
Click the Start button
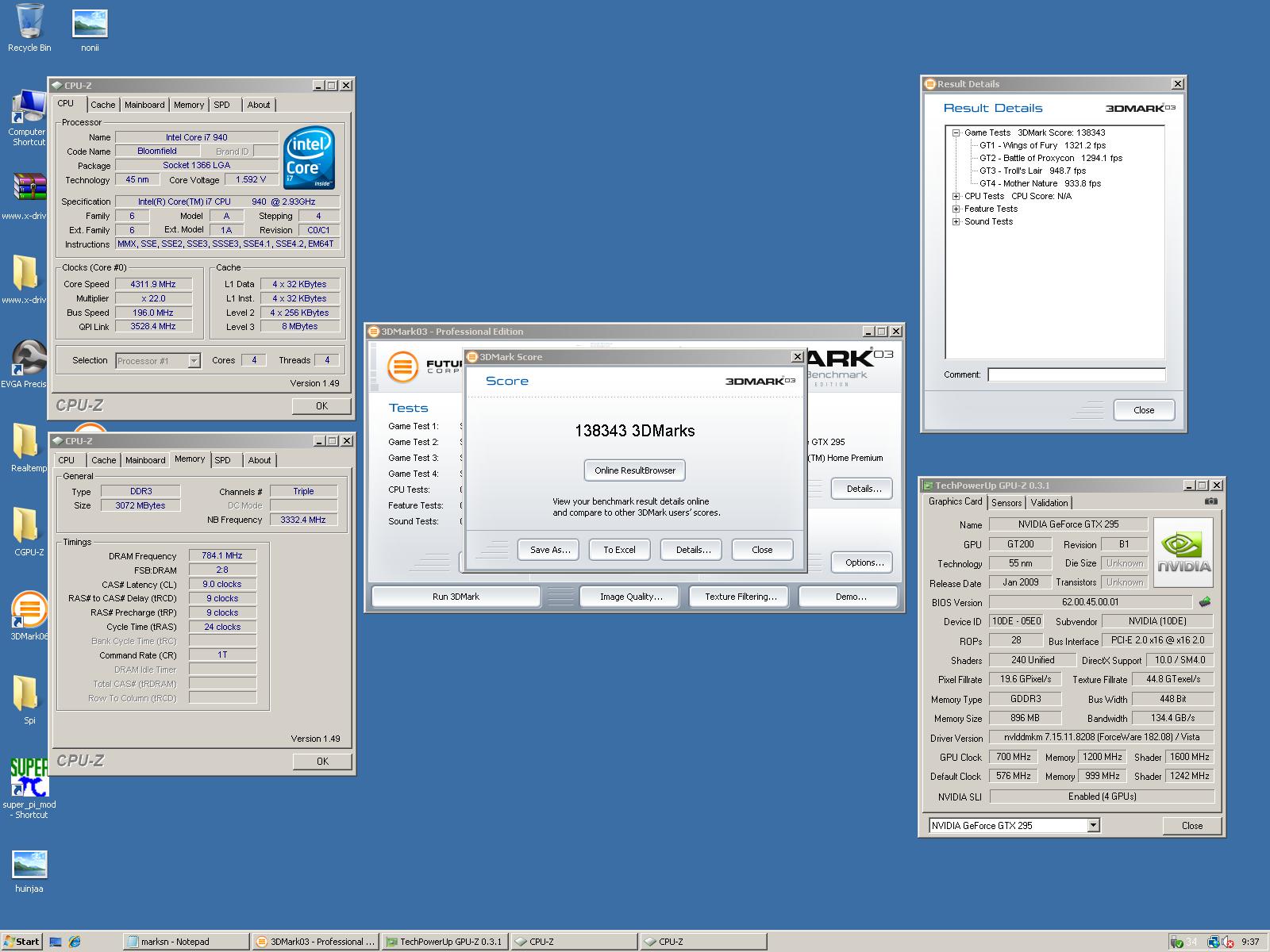[x=21, y=942]
